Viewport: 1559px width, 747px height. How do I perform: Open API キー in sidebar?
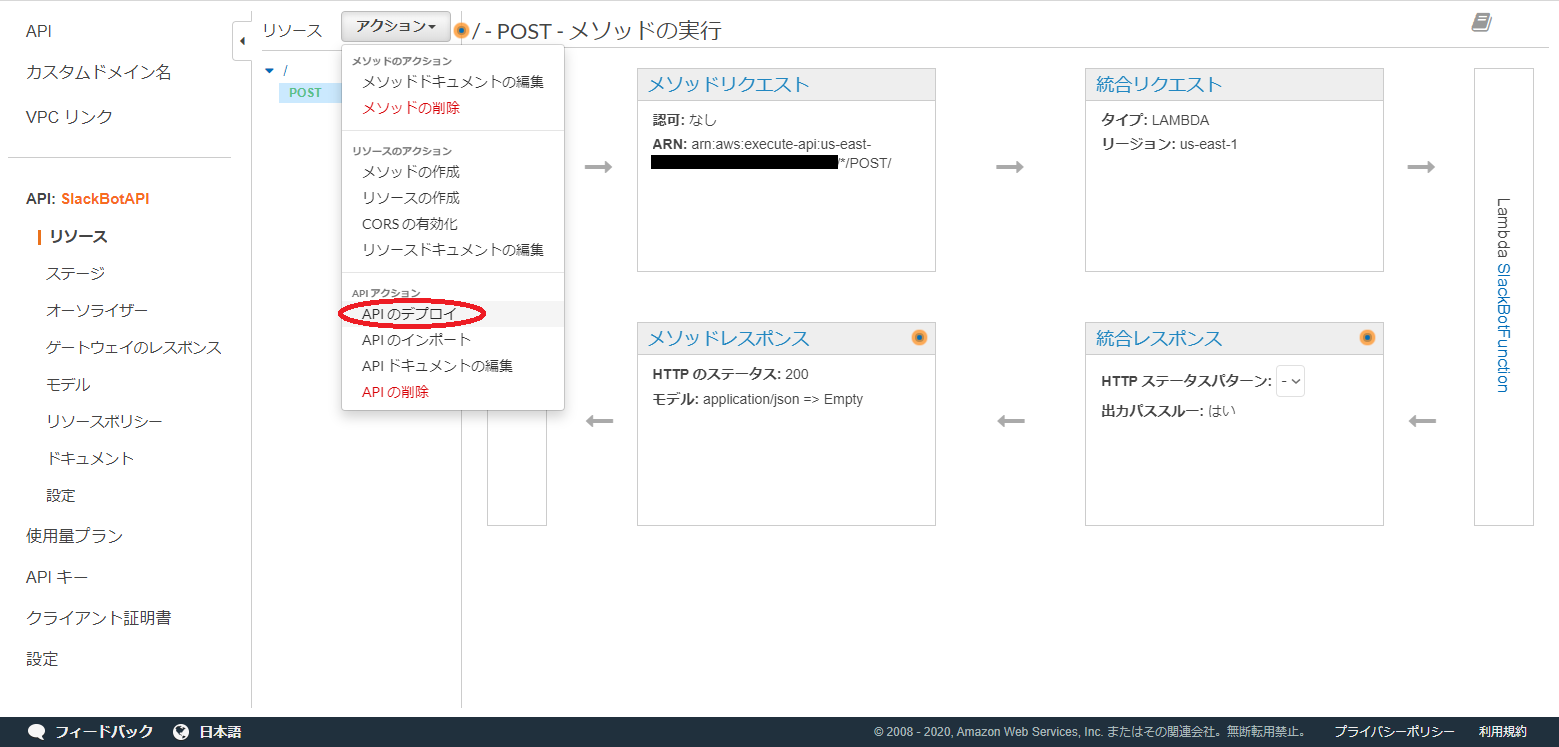pyautogui.click(x=57, y=577)
